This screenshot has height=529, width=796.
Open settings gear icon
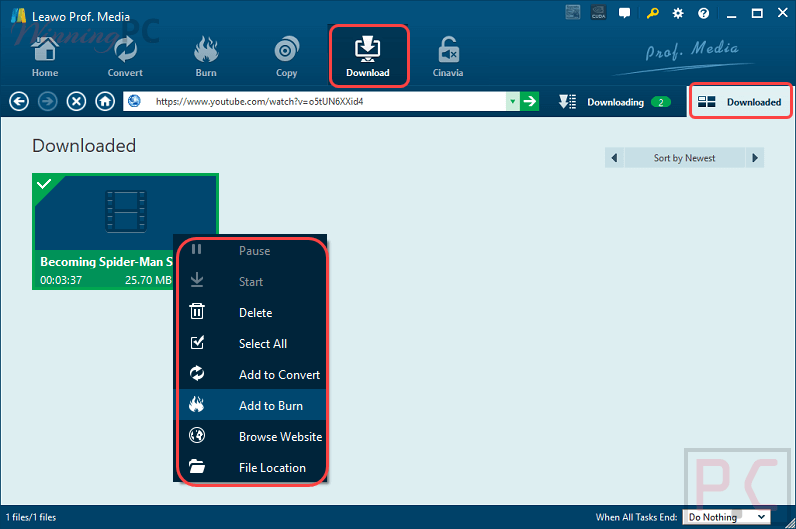click(678, 13)
